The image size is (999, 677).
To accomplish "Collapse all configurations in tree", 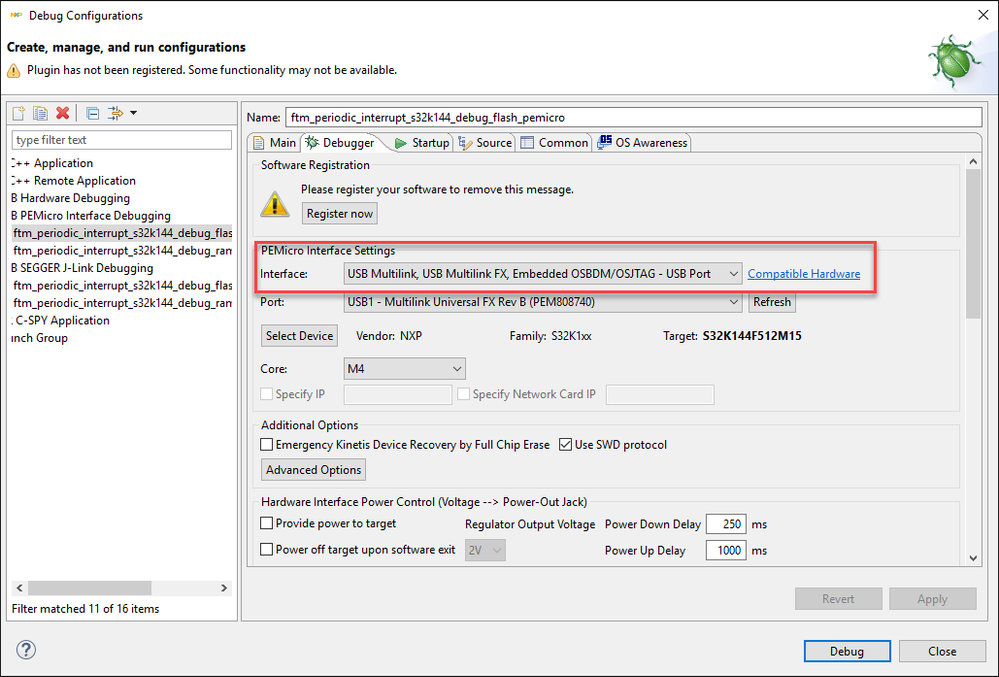I will coord(93,113).
